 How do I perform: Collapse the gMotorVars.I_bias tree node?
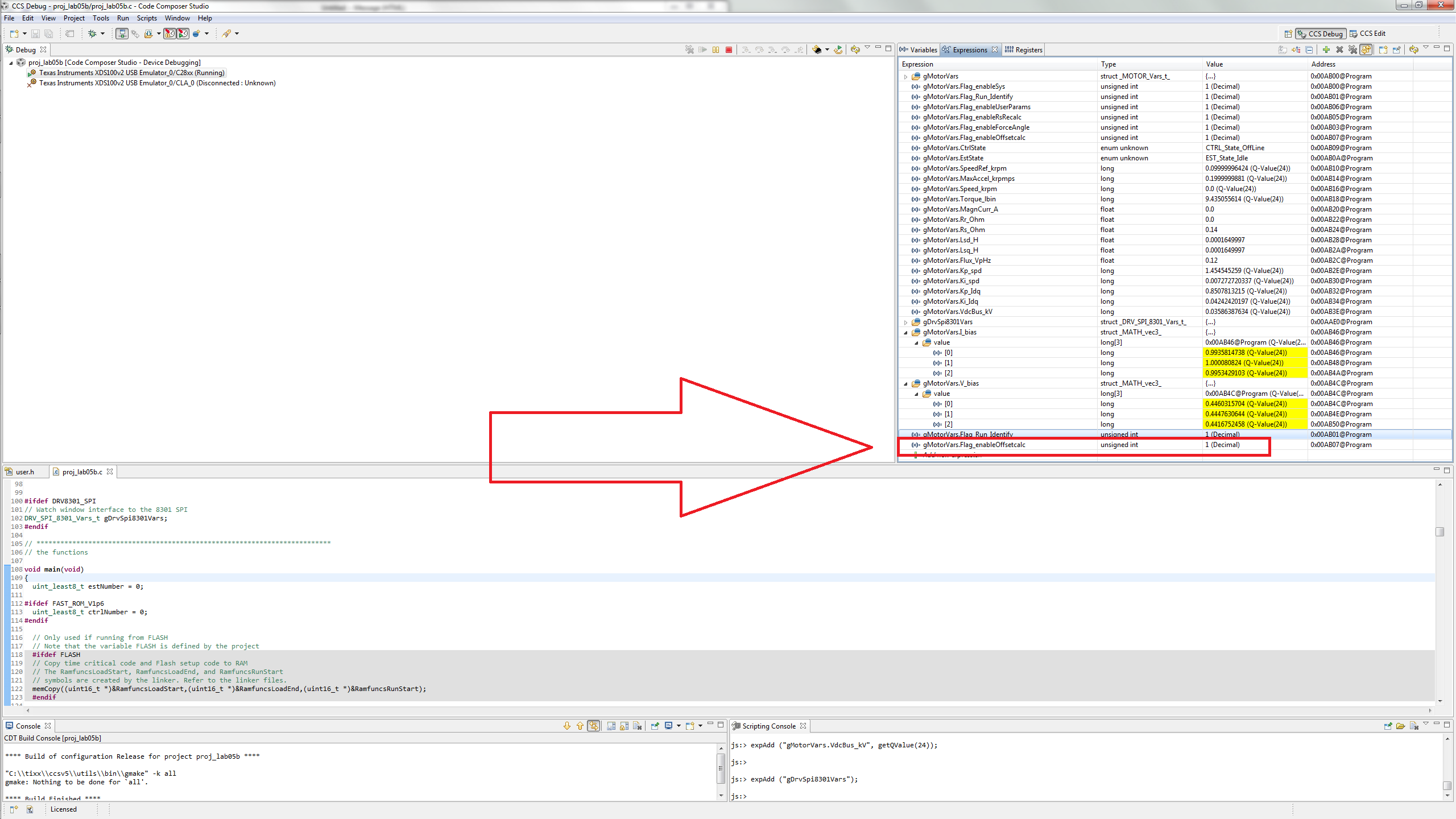pyautogui.click(x=906, y=333)
